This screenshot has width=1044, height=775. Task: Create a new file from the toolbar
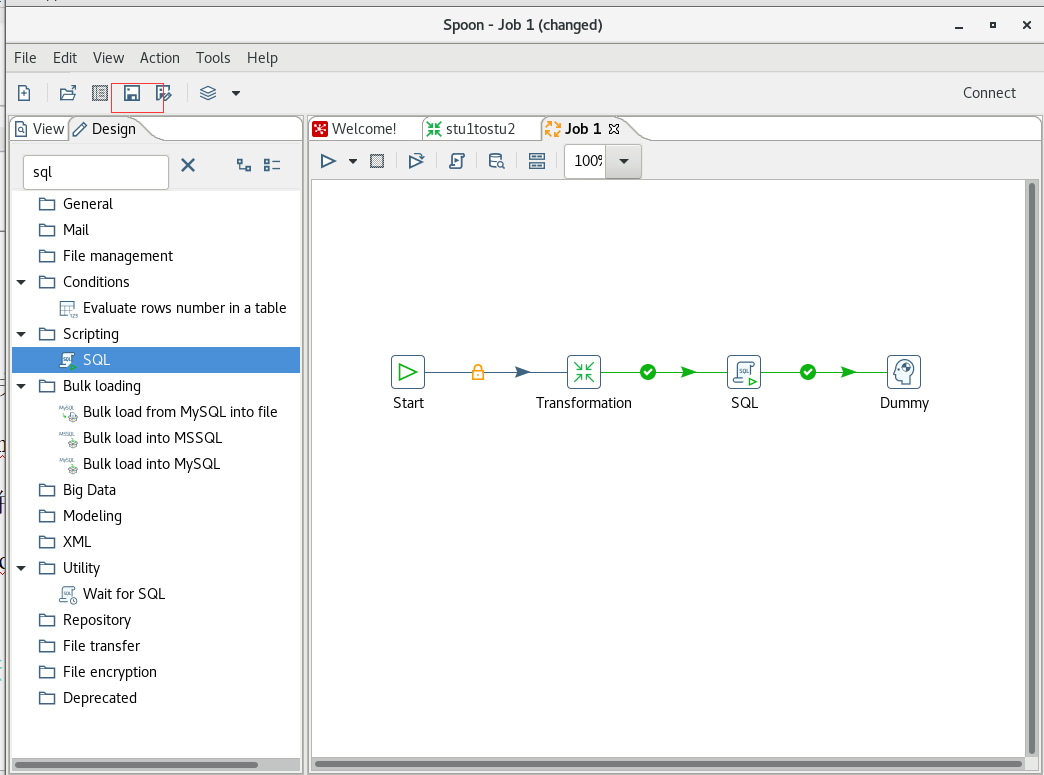24,93
